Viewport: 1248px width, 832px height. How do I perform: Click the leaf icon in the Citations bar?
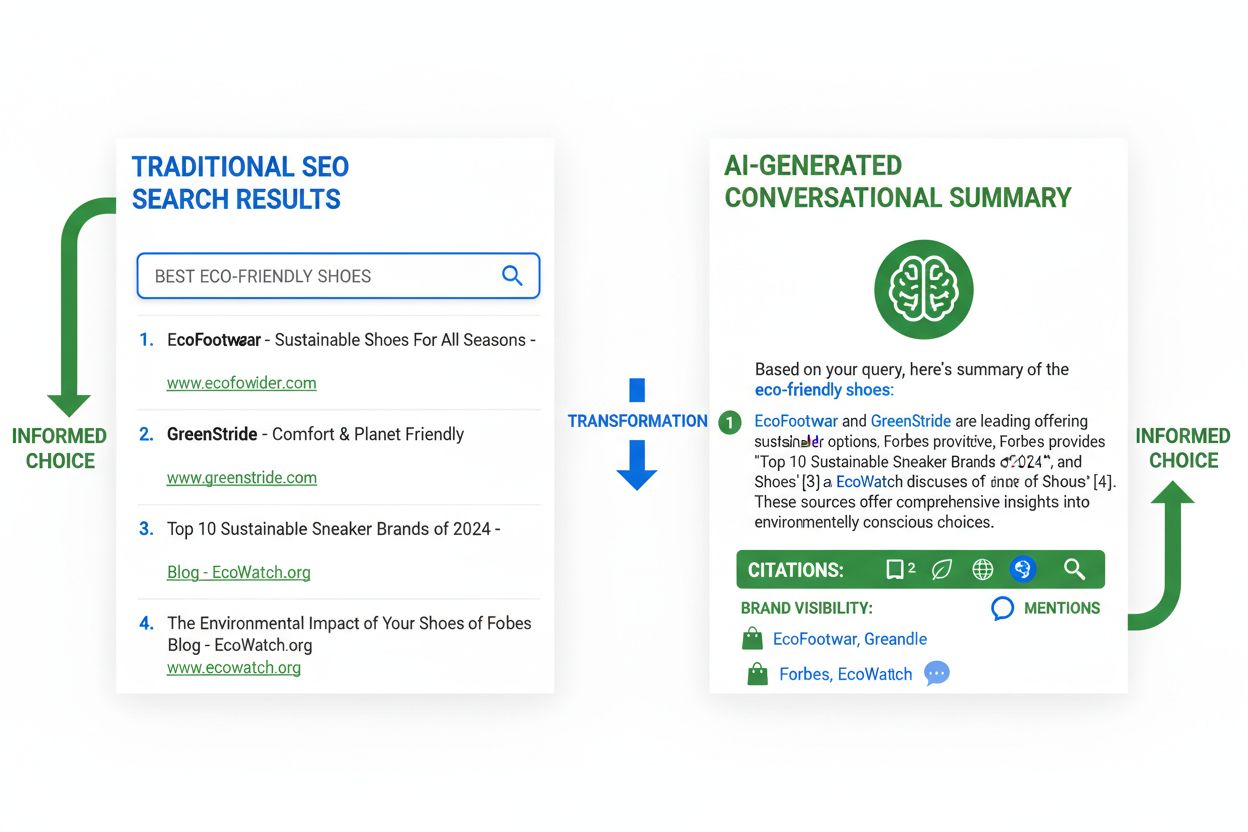click(941, 569)
